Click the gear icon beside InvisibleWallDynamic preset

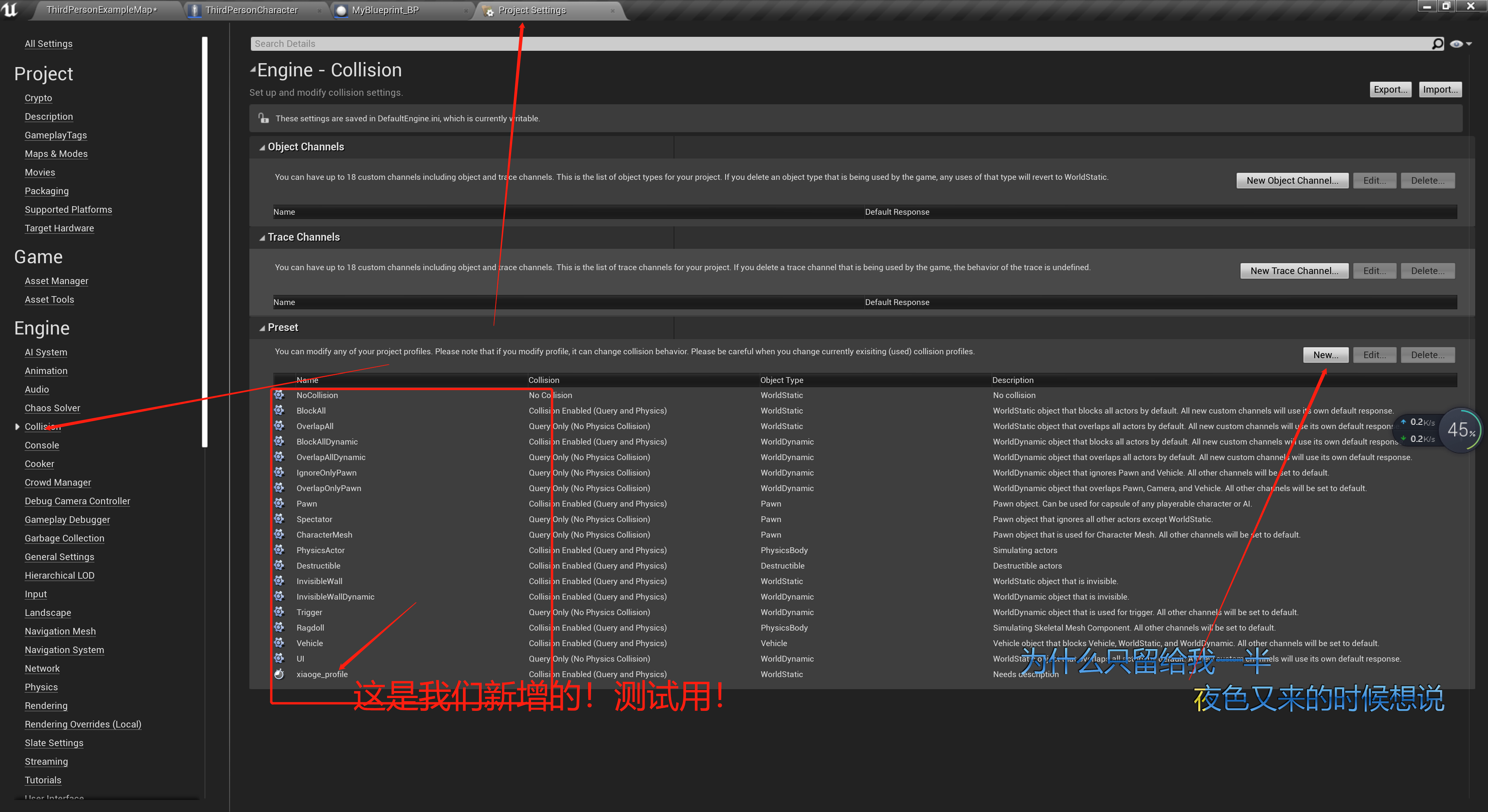point(279,597)
